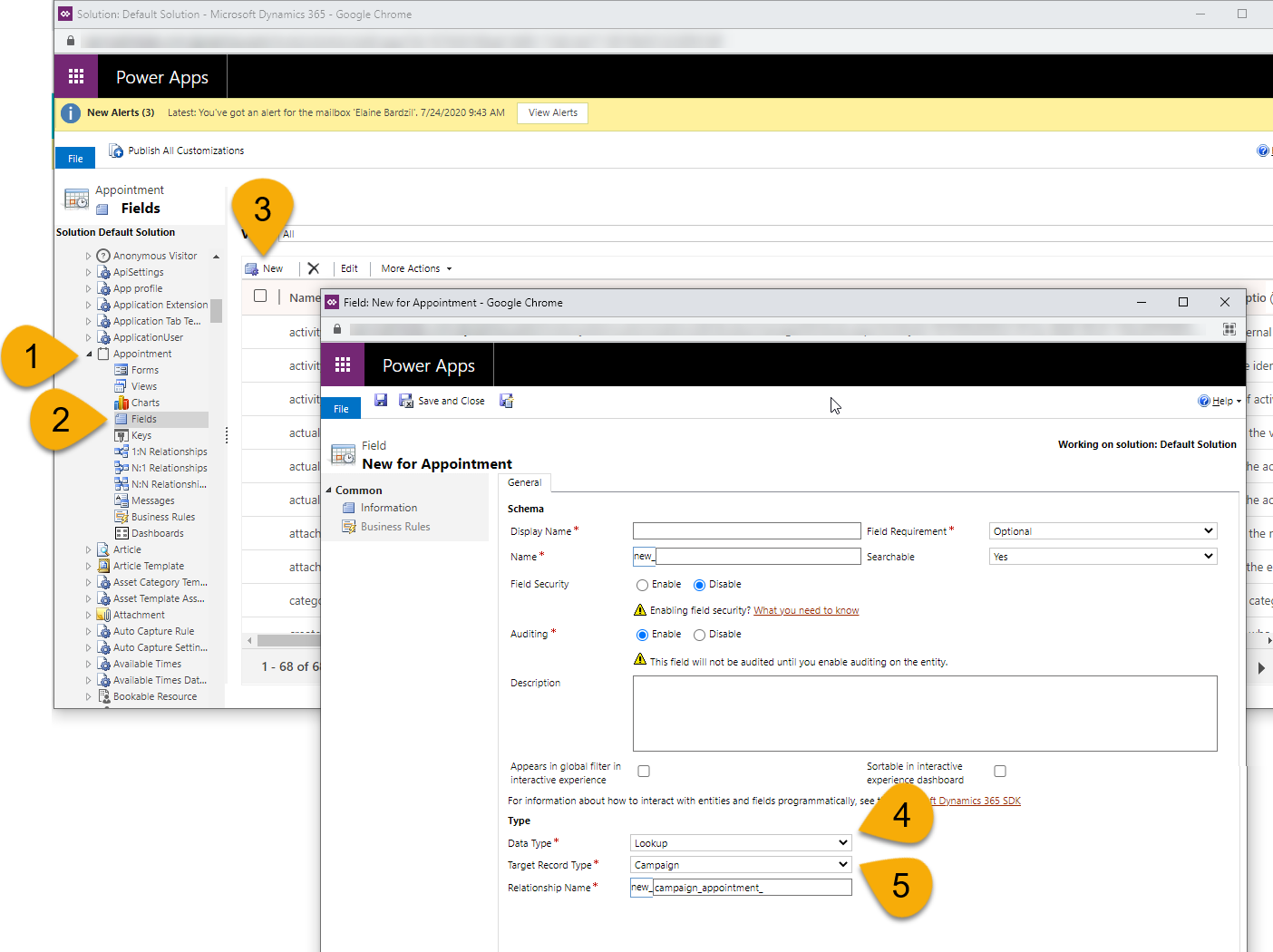The image size is (1273, 952).
Task: Open the Data Type dropdown
Action: [x=741, y=843]
